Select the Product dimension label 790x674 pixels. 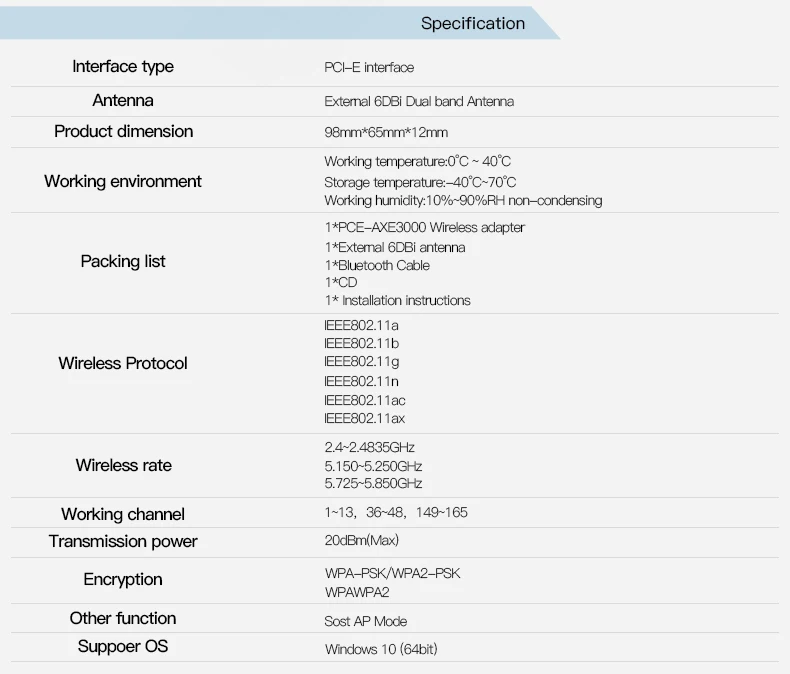coord(123,132)
